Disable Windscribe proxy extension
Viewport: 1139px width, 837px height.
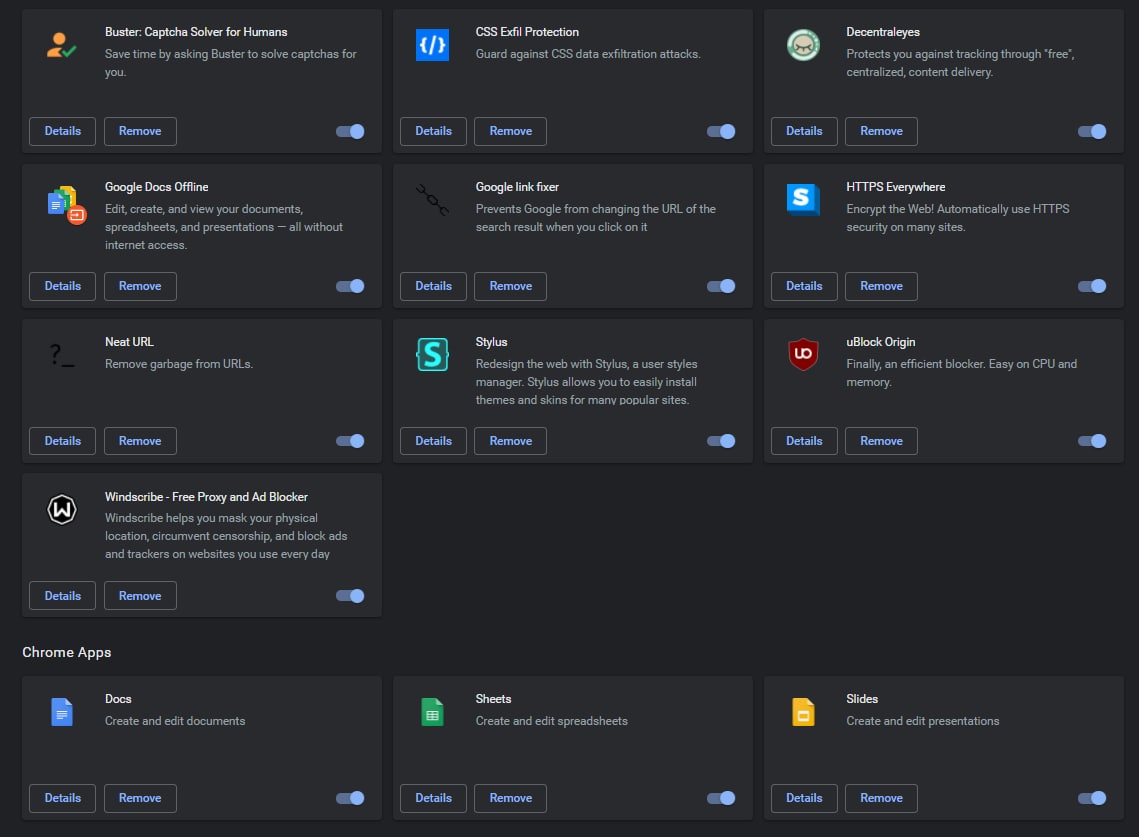pyautogui.click(x=350, y=596)
